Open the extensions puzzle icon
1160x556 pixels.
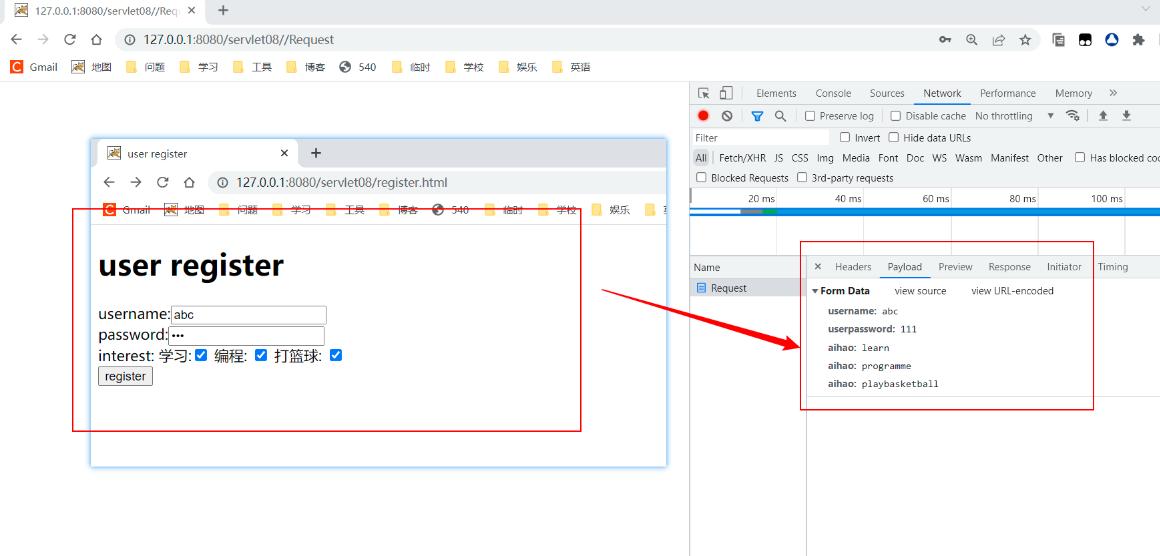coord(1139,40)
